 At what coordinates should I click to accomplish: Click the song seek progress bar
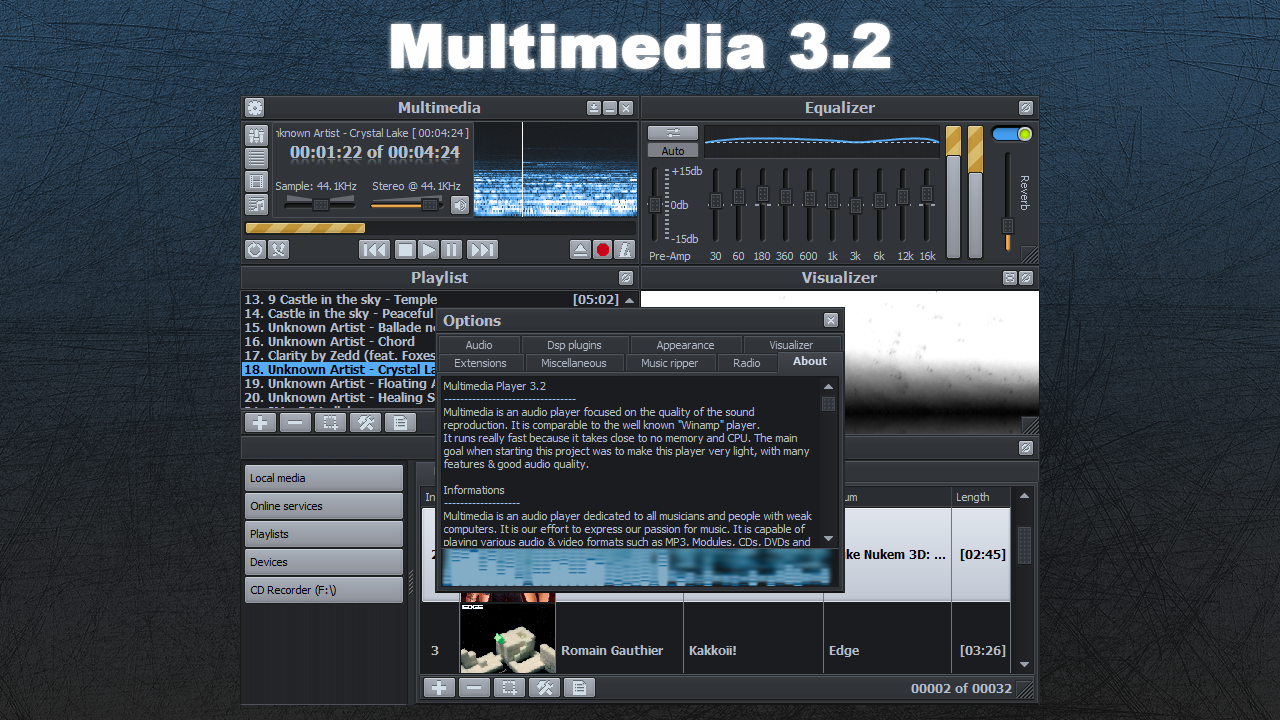click(x=440, y=228)
